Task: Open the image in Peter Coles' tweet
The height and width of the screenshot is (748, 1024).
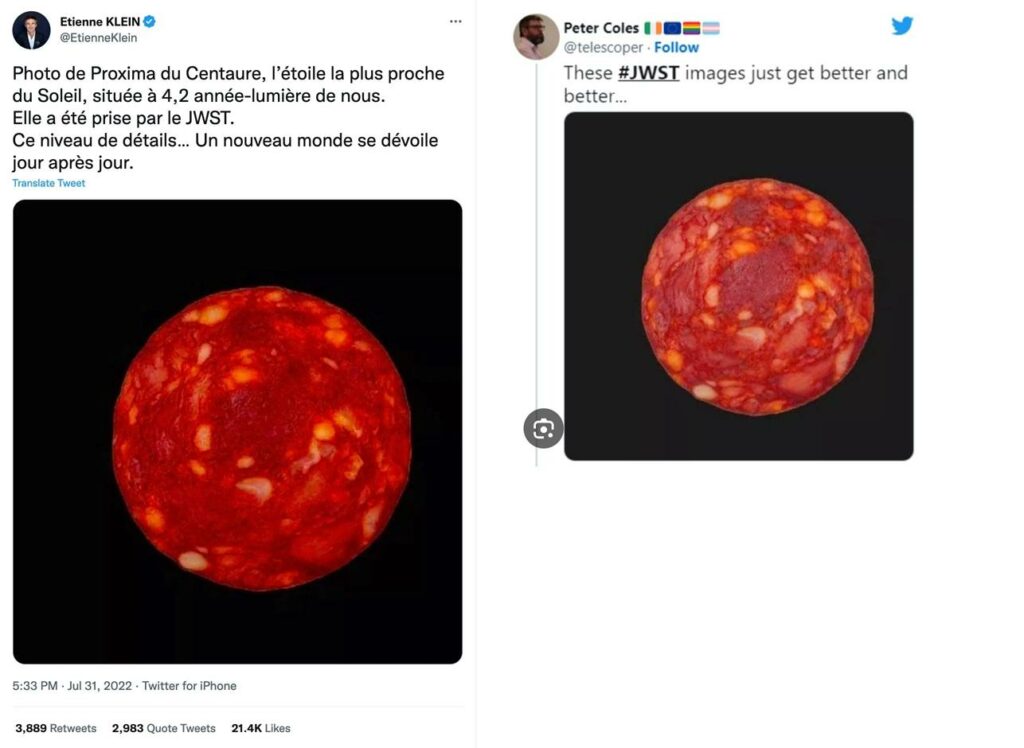Action: click(738, 286)
